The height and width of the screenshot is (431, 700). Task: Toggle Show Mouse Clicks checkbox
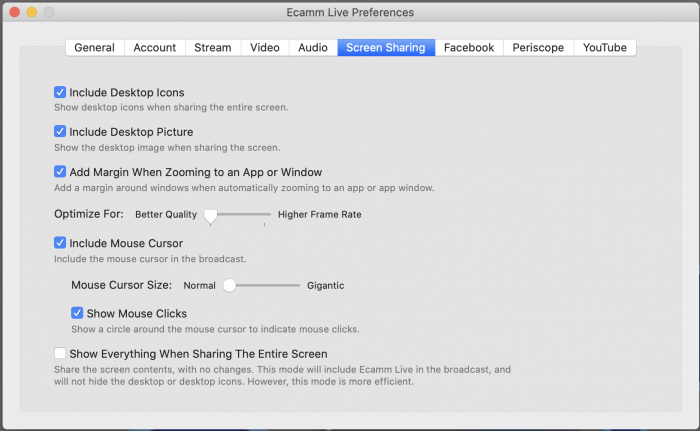77,313
